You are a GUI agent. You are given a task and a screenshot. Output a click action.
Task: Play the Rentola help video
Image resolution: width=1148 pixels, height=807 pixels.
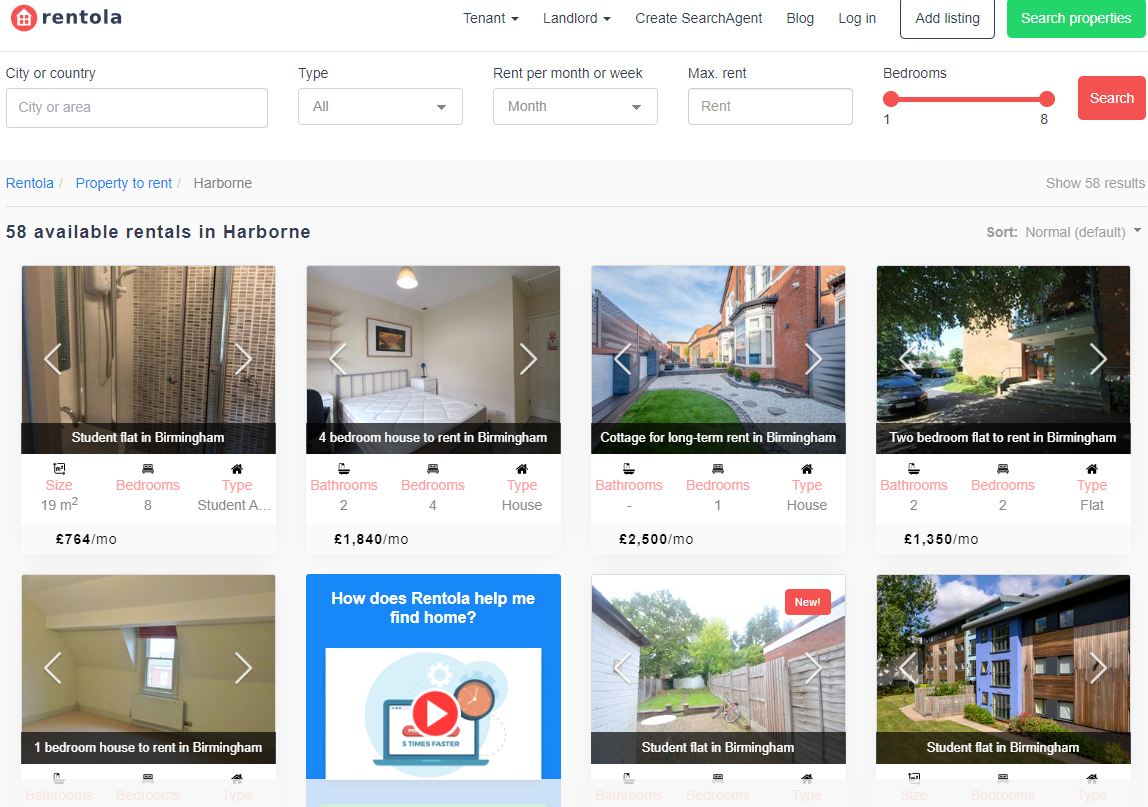[434, 714]
